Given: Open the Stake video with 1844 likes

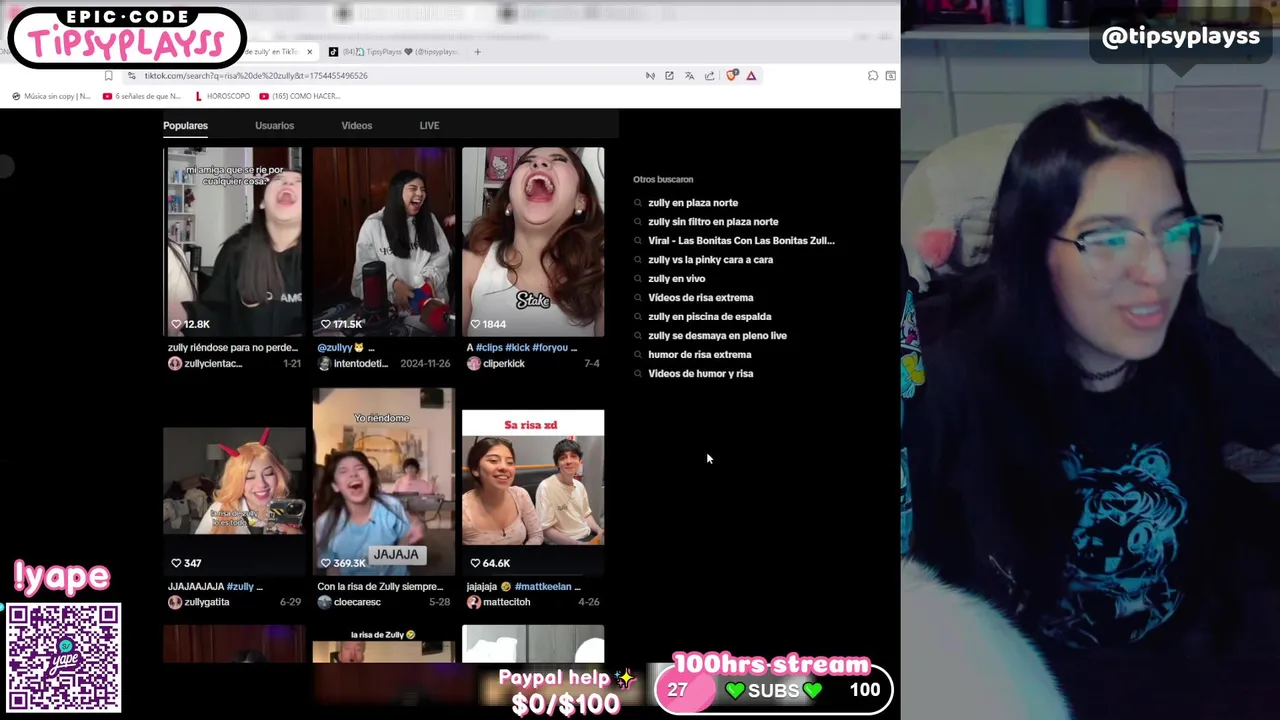Looking at the screenshot, I should coord(533,241).
